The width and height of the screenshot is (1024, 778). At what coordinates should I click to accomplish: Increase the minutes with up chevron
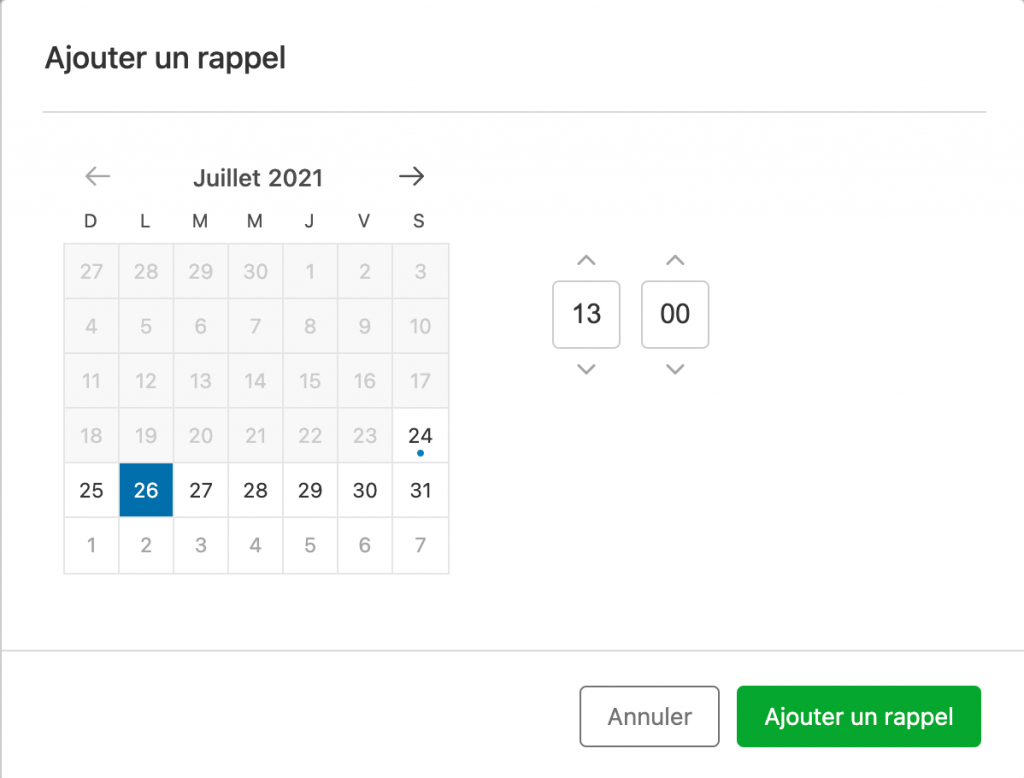[675, 261]
